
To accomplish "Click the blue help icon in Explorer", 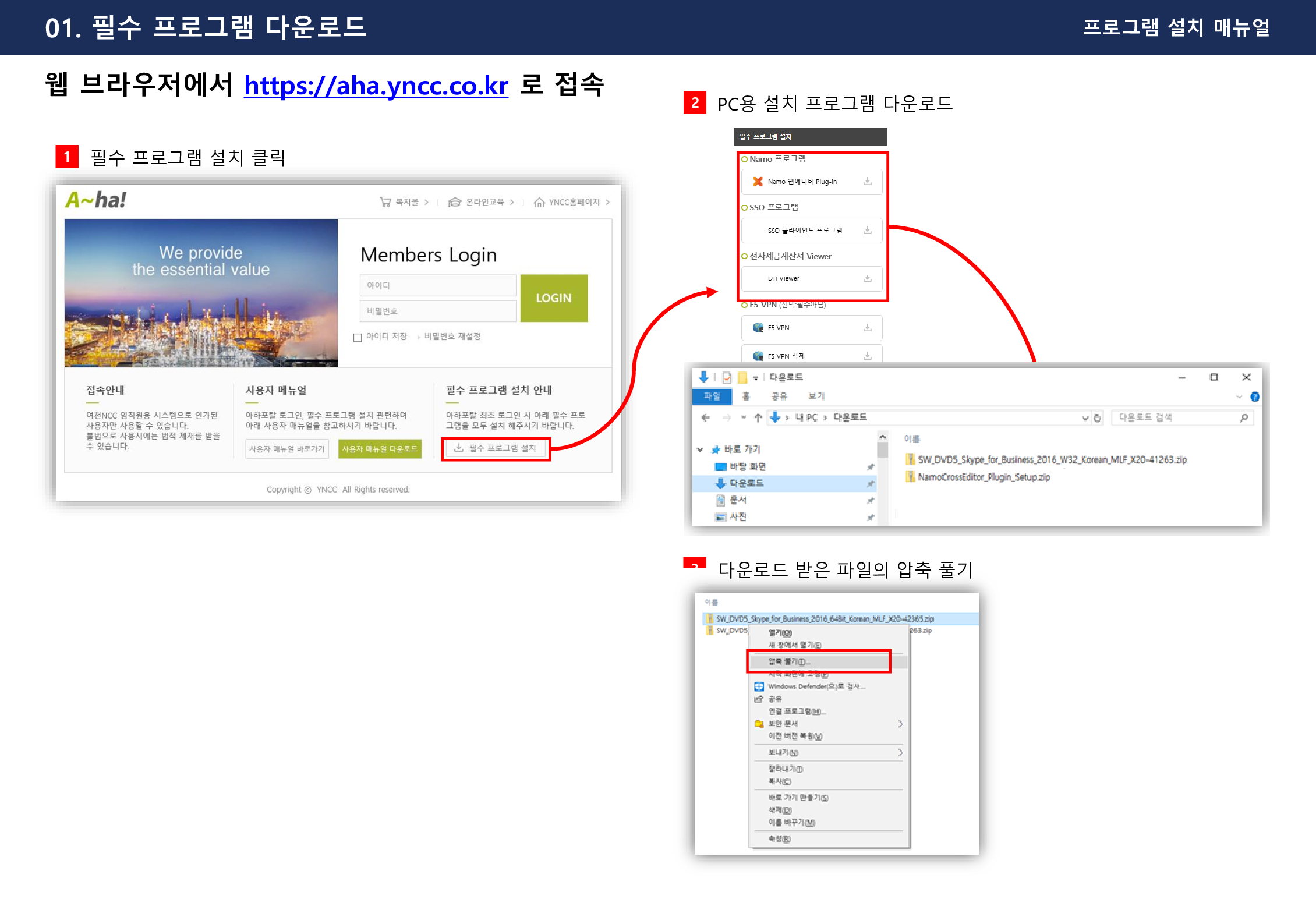I will (1255, 396).
